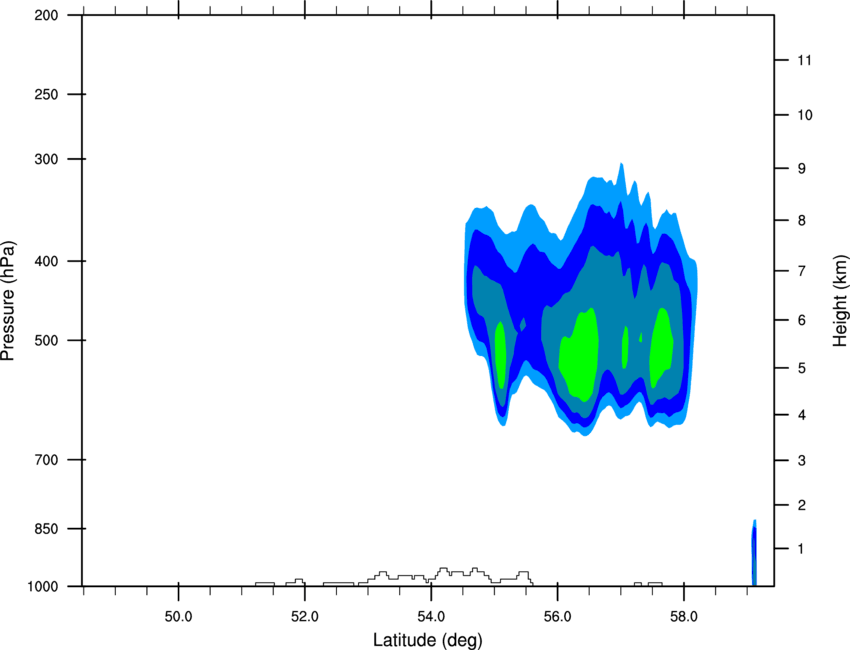
Task: Click the 54.0 latitude tick label
Action: 431,617
